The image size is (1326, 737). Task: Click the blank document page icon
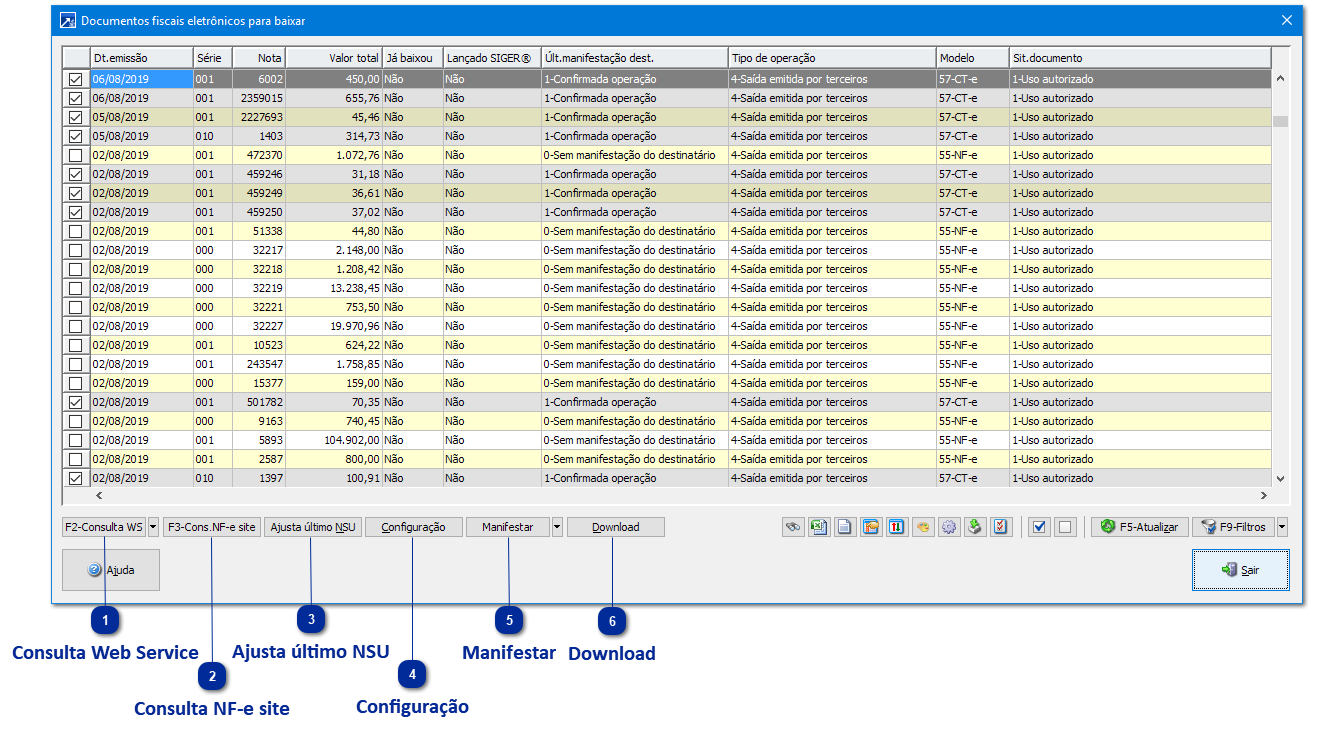(x=845, y=527)
